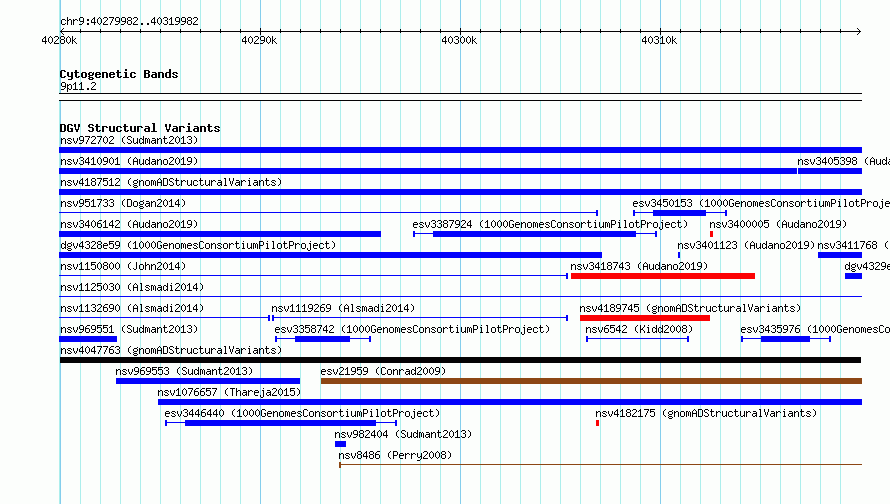Select the nsv969553 (Sudmant2013) label

[x=184, y=371]
